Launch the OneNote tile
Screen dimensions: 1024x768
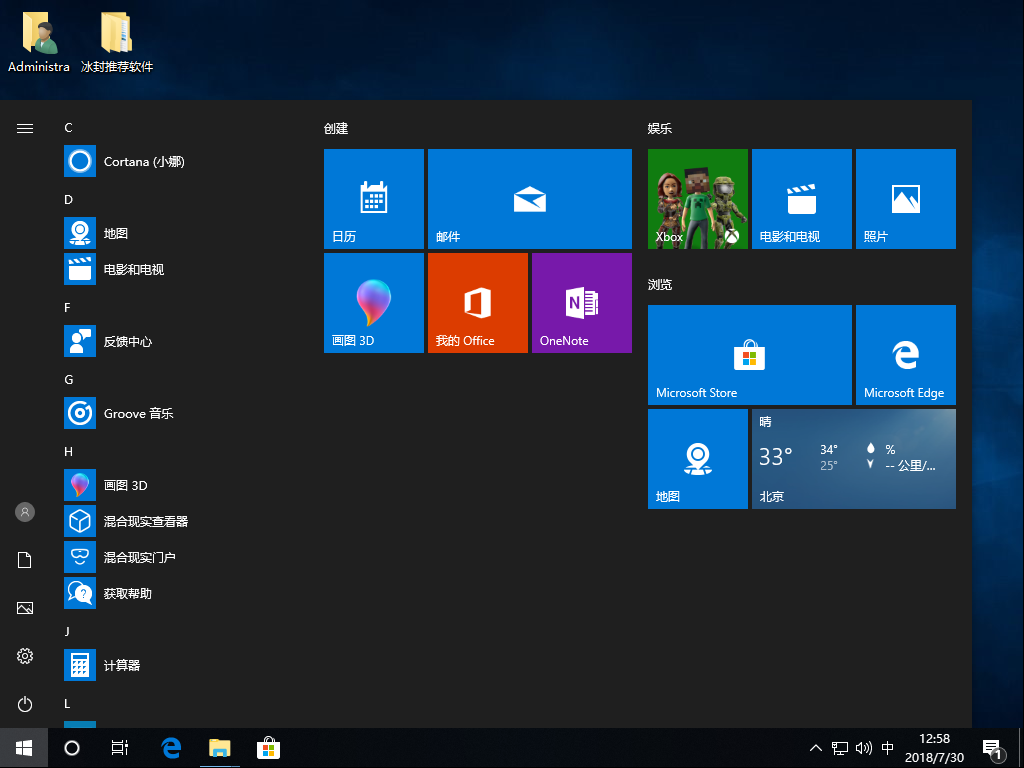(582, 303)
